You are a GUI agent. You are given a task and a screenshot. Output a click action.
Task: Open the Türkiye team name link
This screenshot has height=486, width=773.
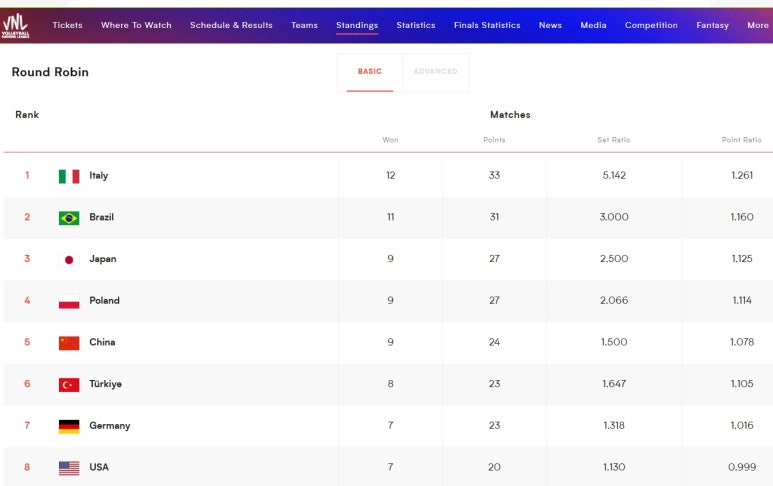[x=105, y=384]
